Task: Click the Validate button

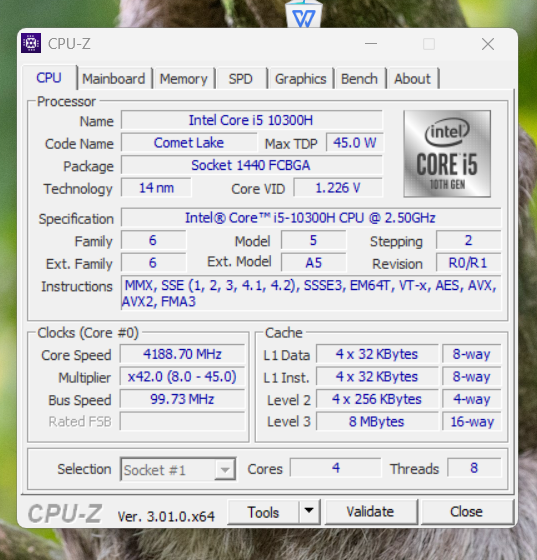Action: [371, 512]
